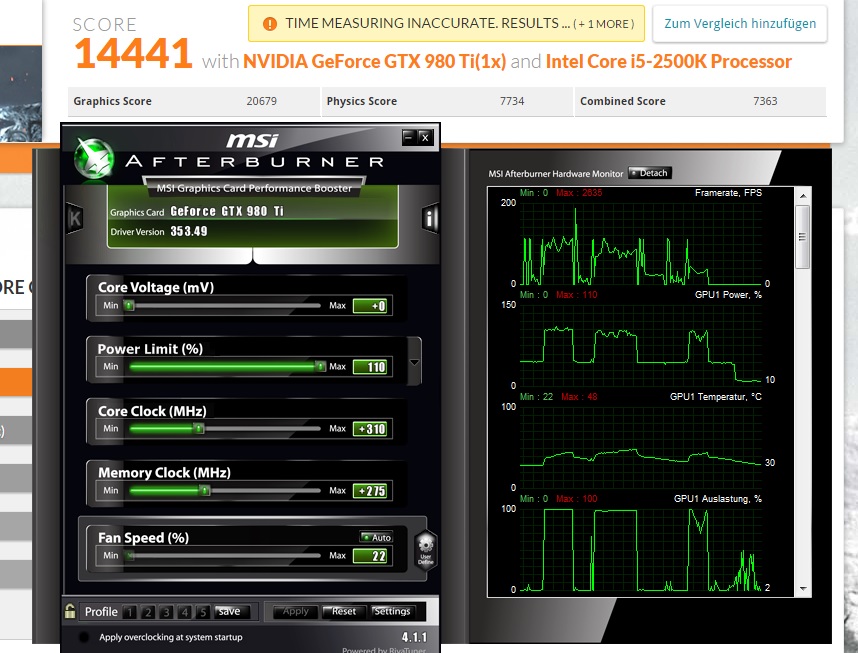Click the Combined Score 7363 value
Viewport: 858px width, 653px height.
(x=765, y=101)
